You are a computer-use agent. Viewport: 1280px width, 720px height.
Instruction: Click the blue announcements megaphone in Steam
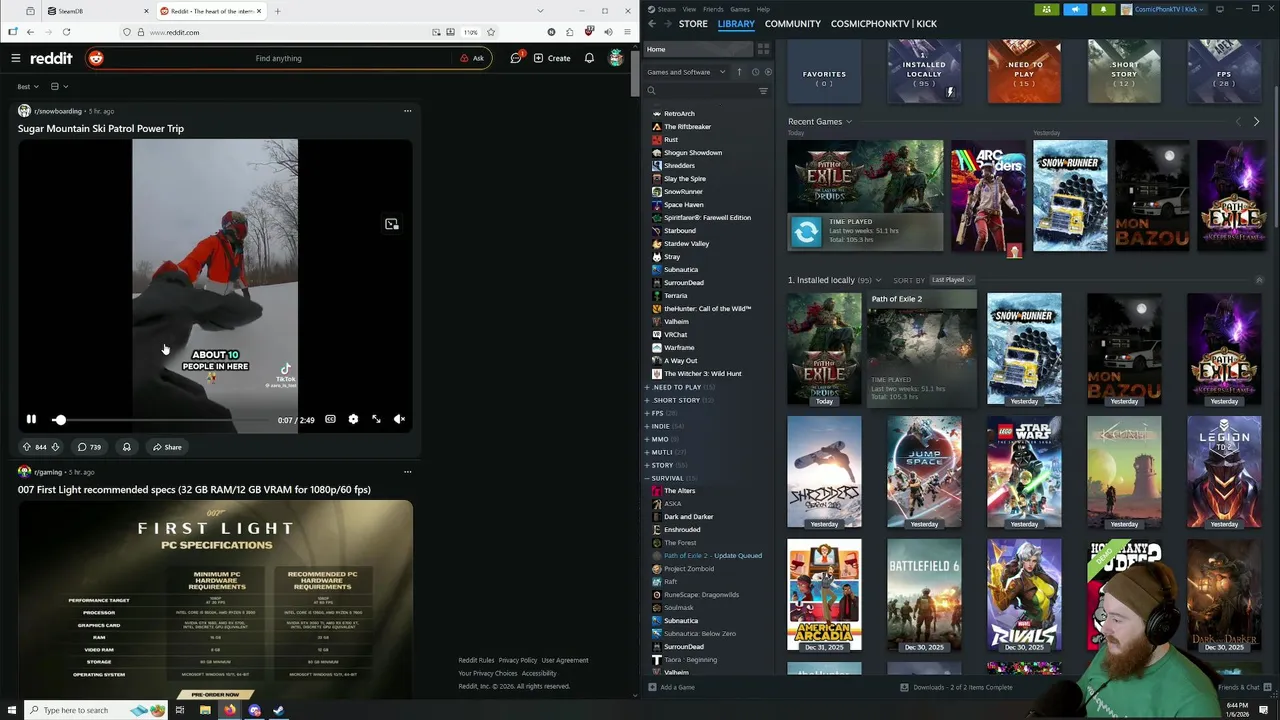(x=1075, y=9)
